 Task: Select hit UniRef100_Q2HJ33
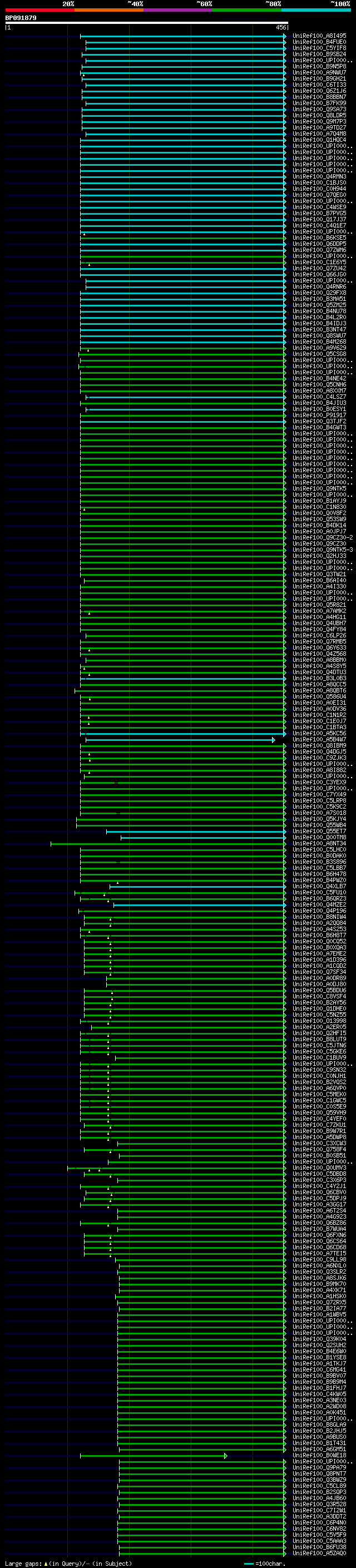319,556
